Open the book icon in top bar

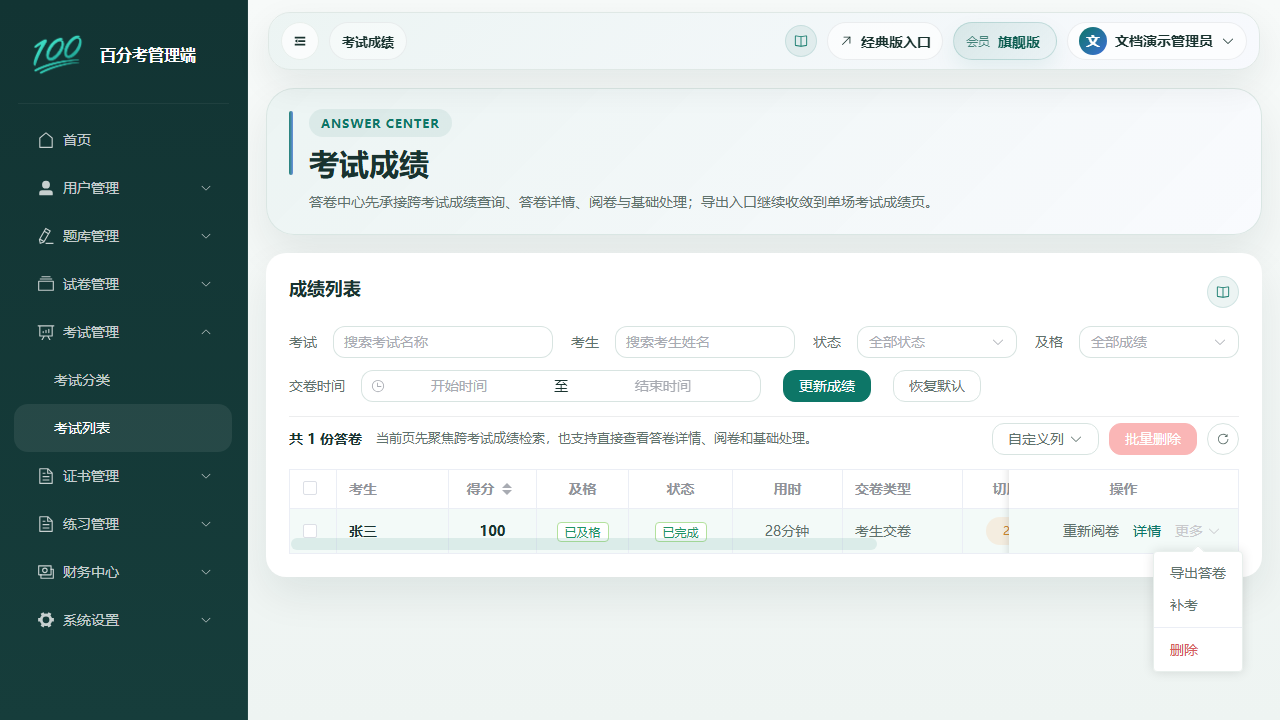[801, 41]
